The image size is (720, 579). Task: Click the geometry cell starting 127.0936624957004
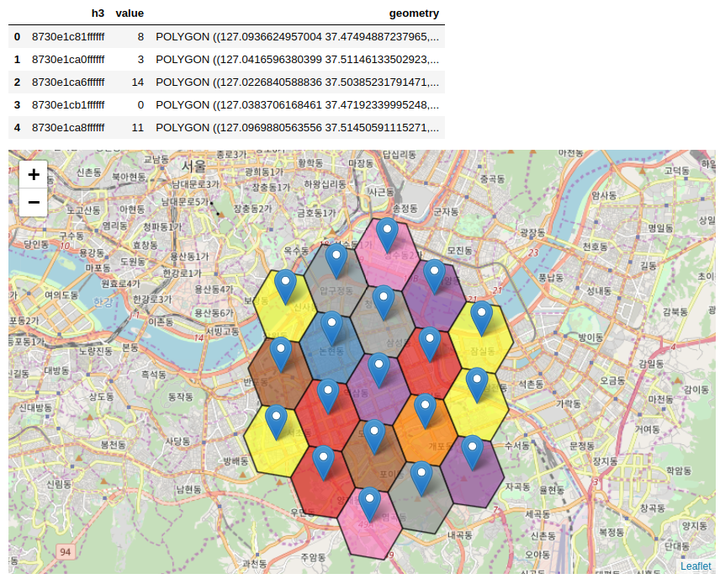(297, 37)
